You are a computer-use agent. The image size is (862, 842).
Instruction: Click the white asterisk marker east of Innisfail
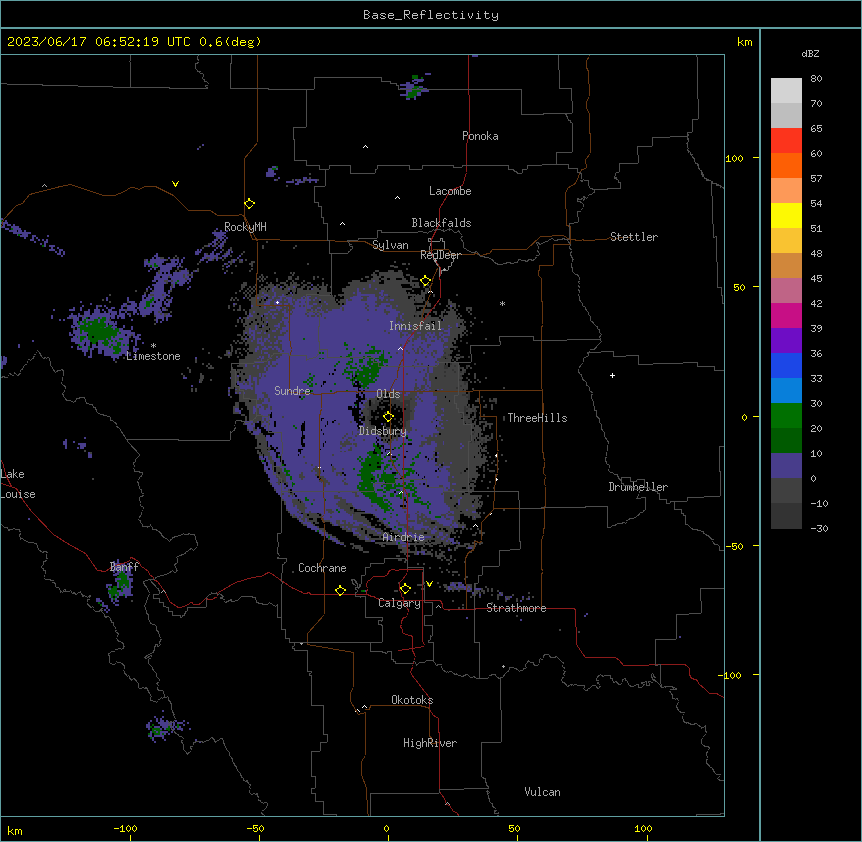(502, 303)
